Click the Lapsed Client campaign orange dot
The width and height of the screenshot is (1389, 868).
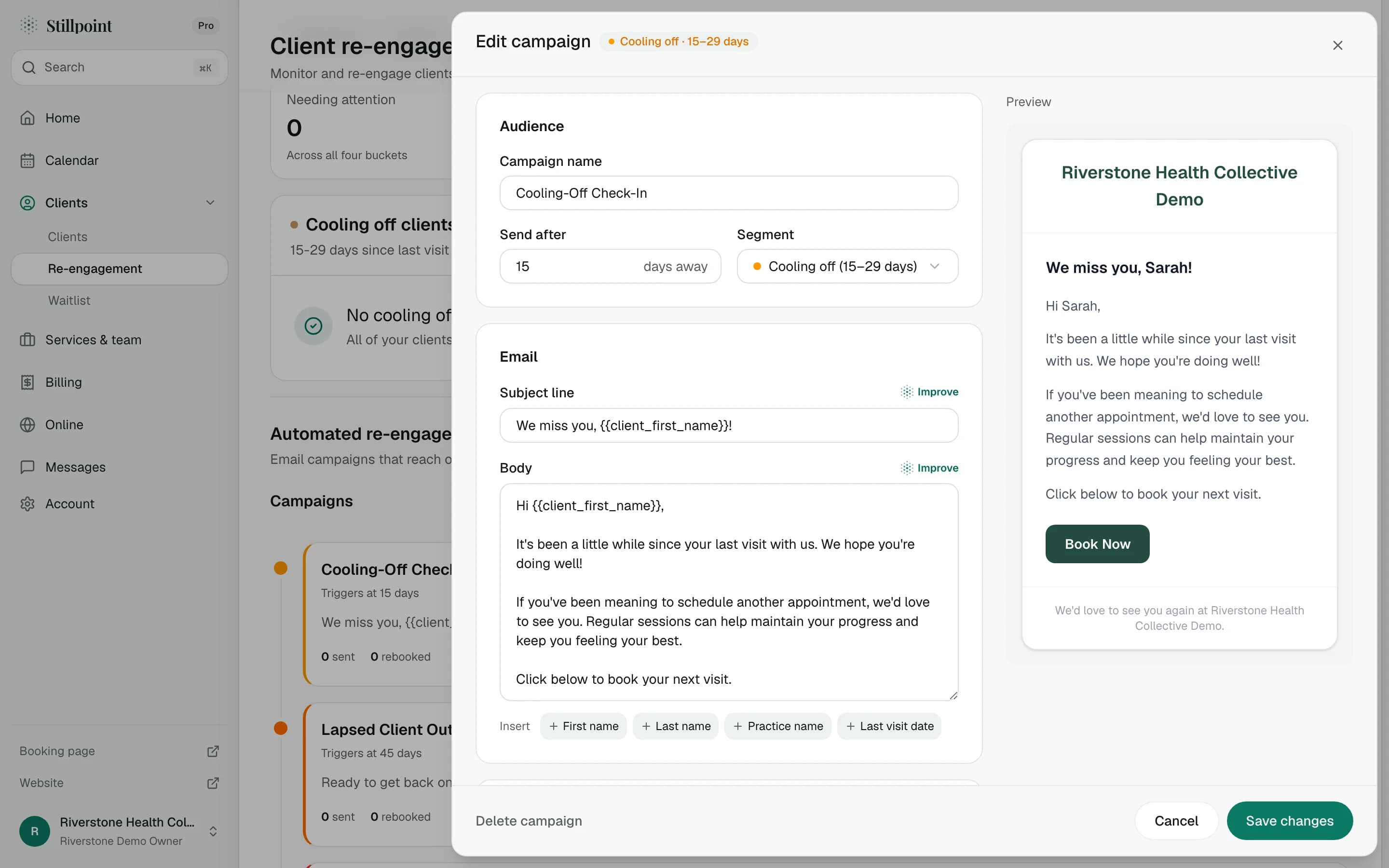pyautogui.click(x=281, y=728)
